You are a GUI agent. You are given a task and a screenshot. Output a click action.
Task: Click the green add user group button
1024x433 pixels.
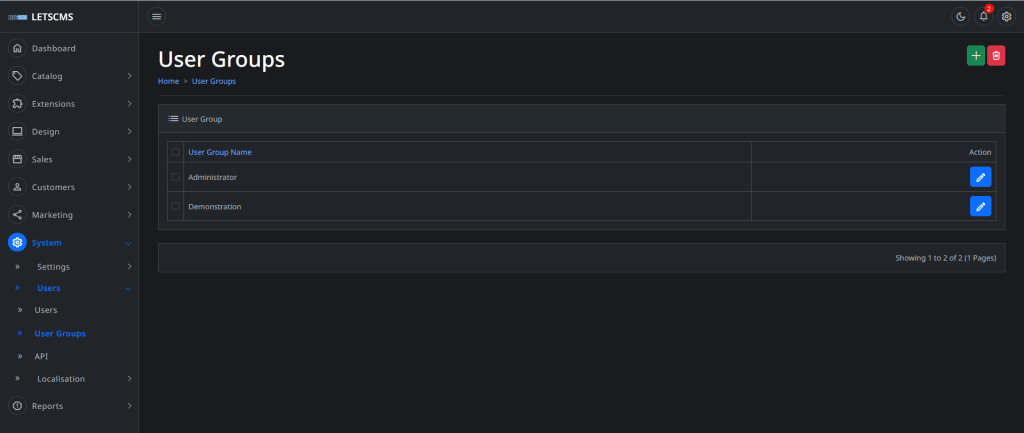point(975,56)
